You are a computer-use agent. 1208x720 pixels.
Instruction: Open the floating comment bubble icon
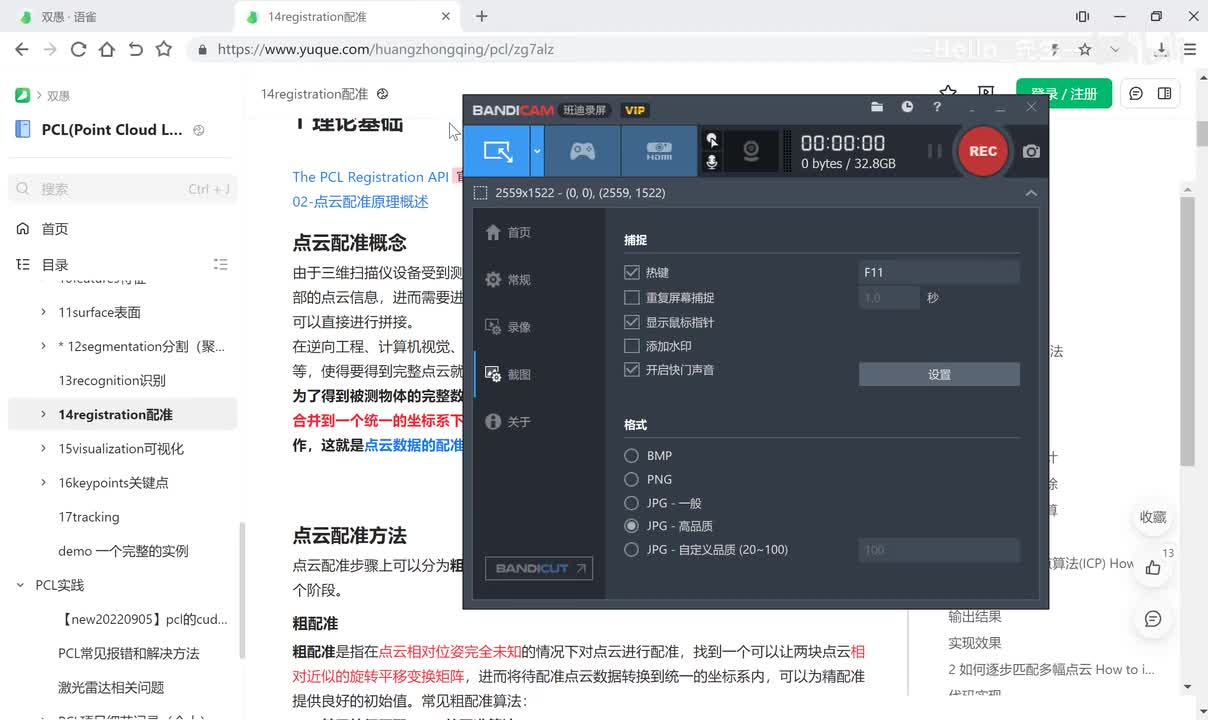1153,619
